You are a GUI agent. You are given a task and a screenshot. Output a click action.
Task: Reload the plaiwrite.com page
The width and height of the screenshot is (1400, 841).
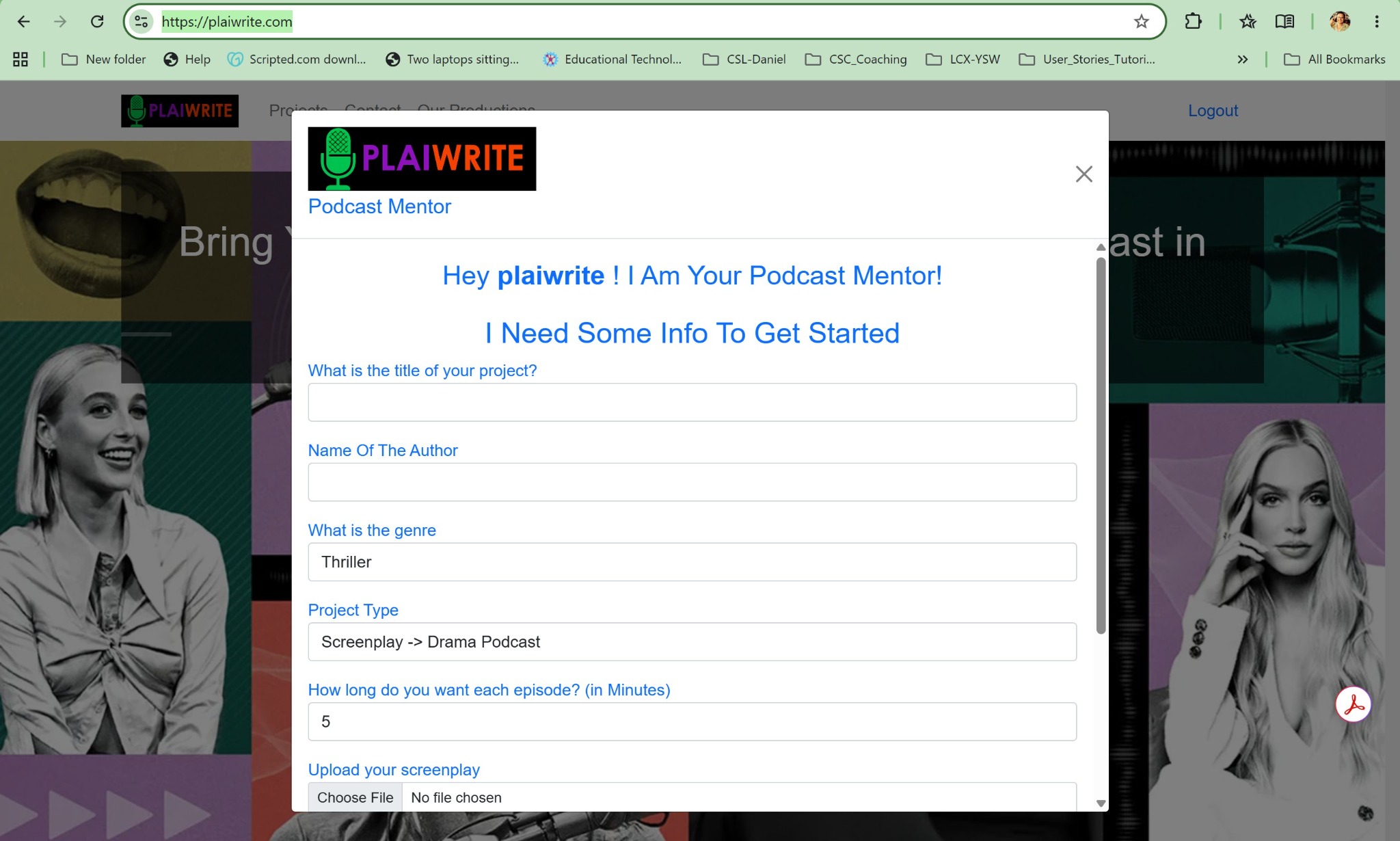coord(97,22)
